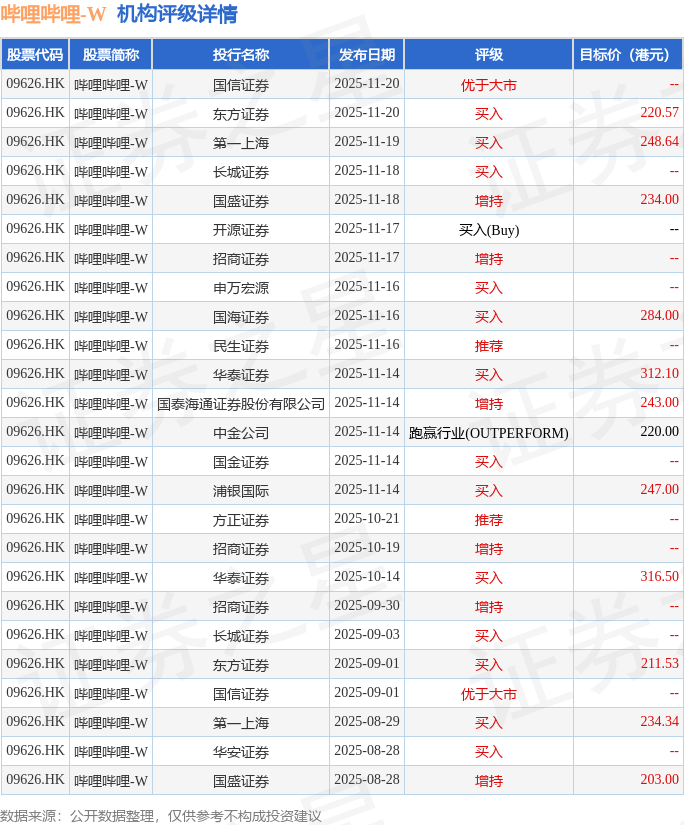
Task: Click target price 284.00
Action: pos(659,315)
